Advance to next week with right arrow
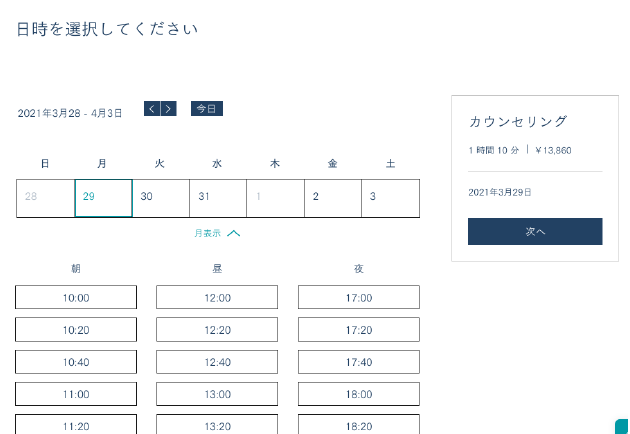This screenshot has height=434, width=630. click(x=168, y=109)
